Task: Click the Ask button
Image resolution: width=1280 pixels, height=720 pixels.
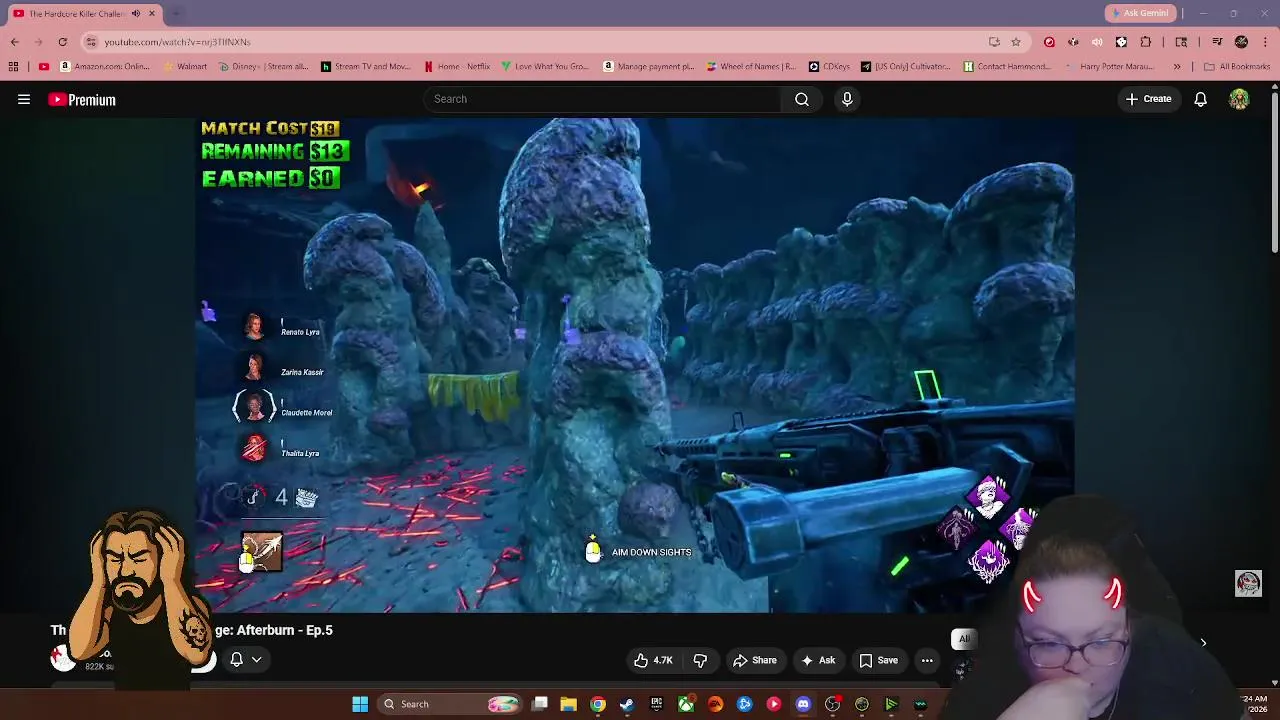Action: tap(818, 660)
